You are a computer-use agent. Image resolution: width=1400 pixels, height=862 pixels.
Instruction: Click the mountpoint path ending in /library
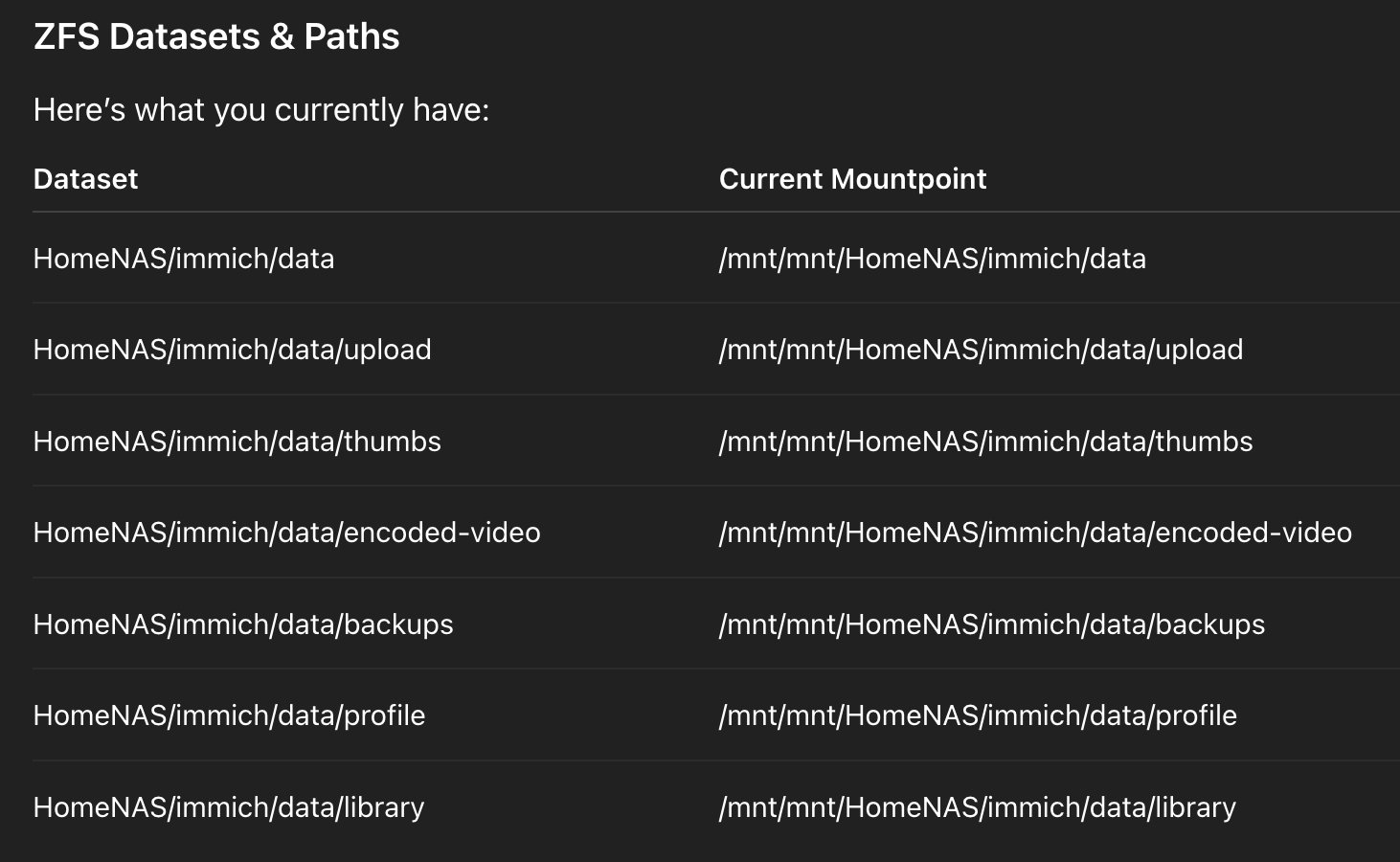tap(977, 807)
